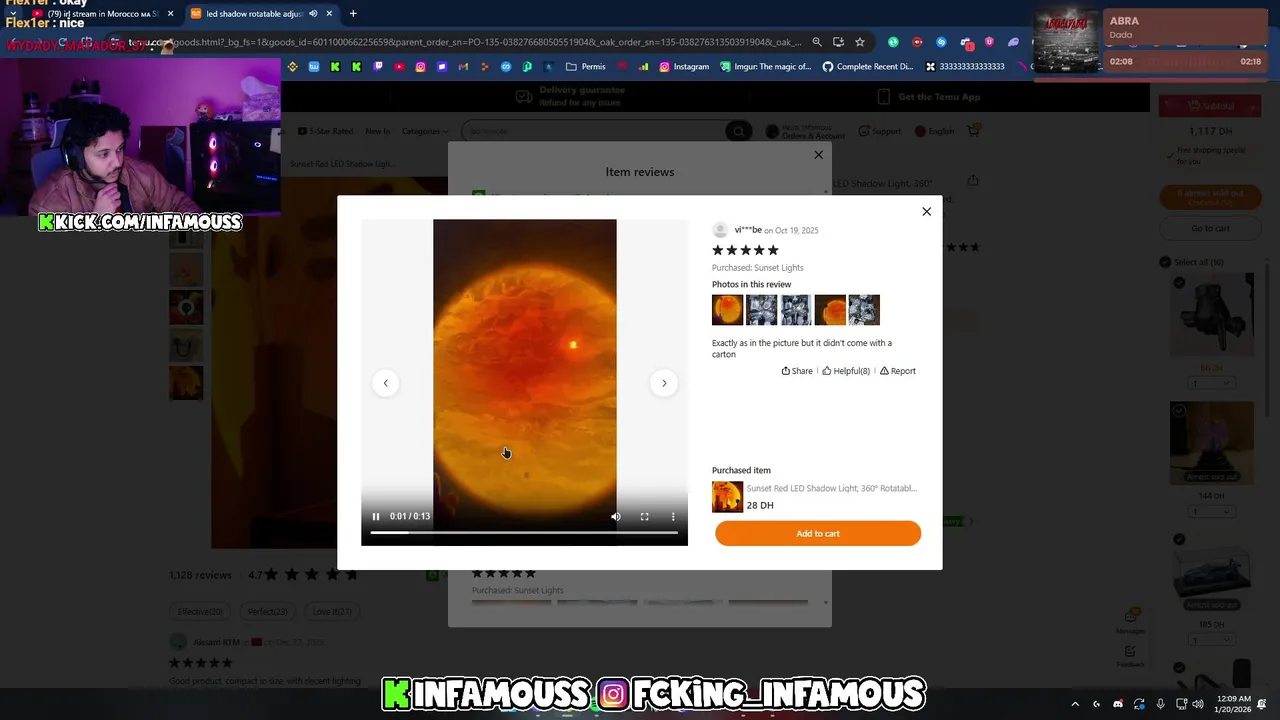Click the reviewer vi***be avatar
The height and width of the screenshot is (720, 1280).
pos(720,230)
